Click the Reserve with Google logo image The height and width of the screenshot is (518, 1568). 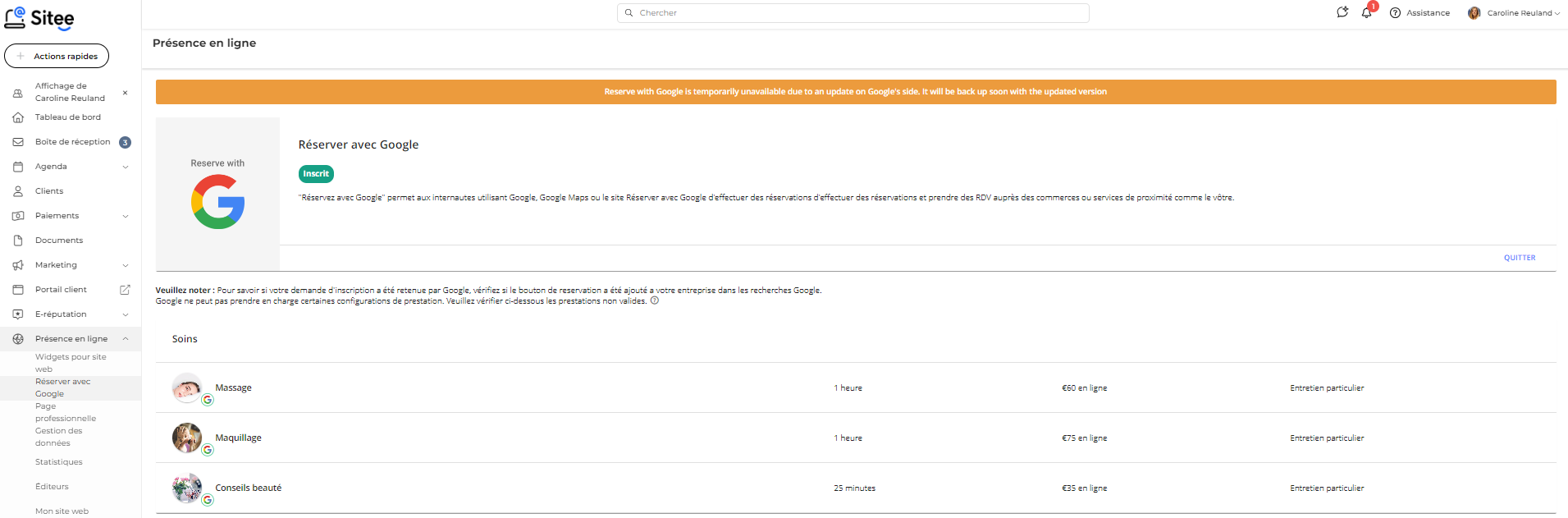coord(217,194)
